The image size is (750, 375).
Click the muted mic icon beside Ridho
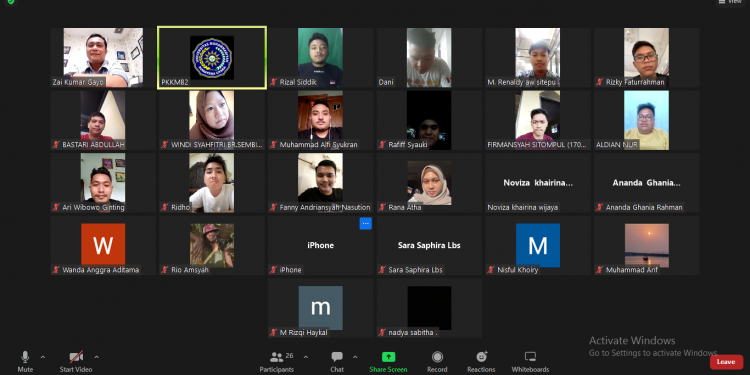pyautogui.click(x=165, y=207)
